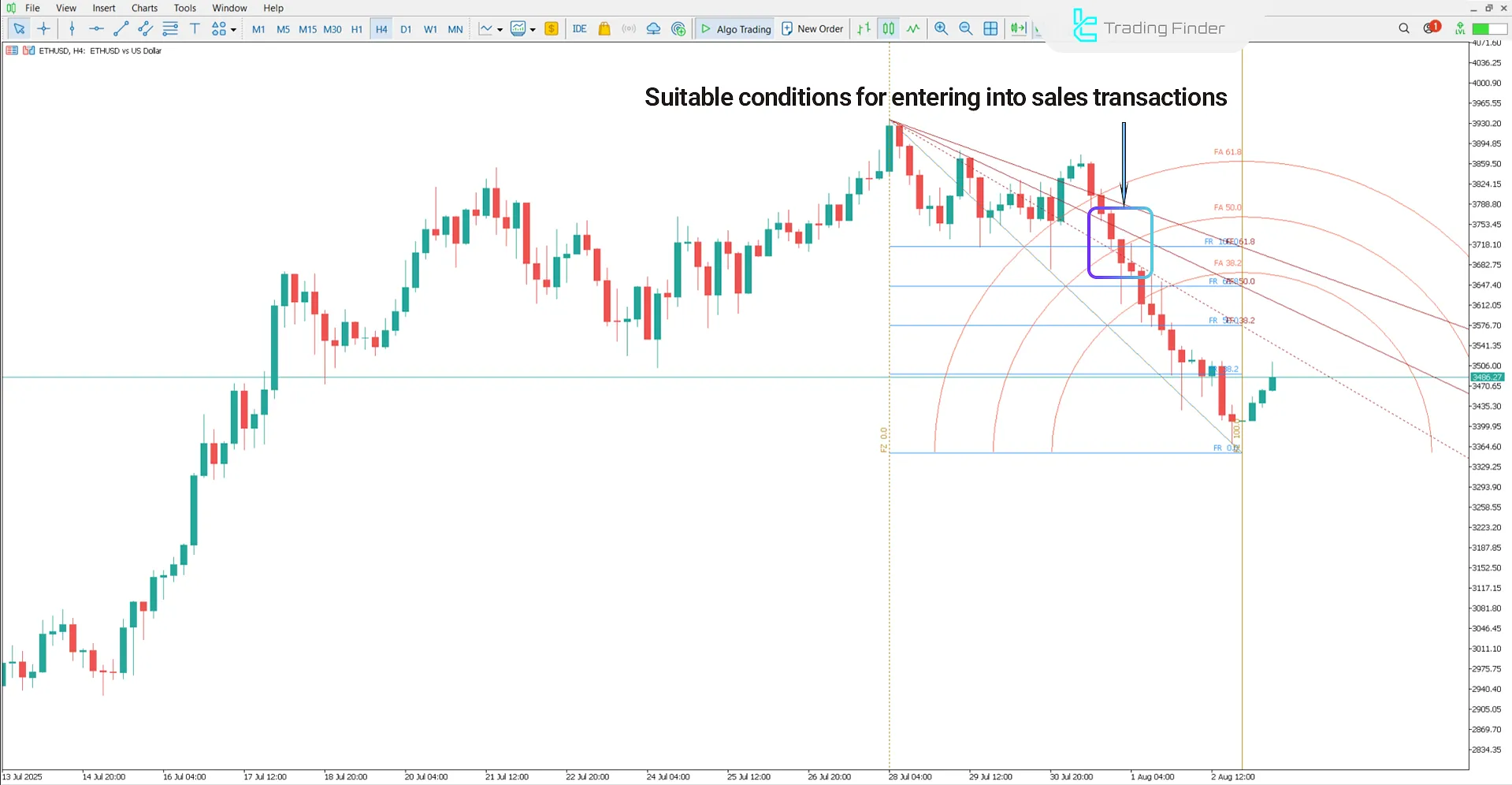Screen dimensions: 1512x785
Task: Click the depth of market chart icon
Action: tap(12, 50)
